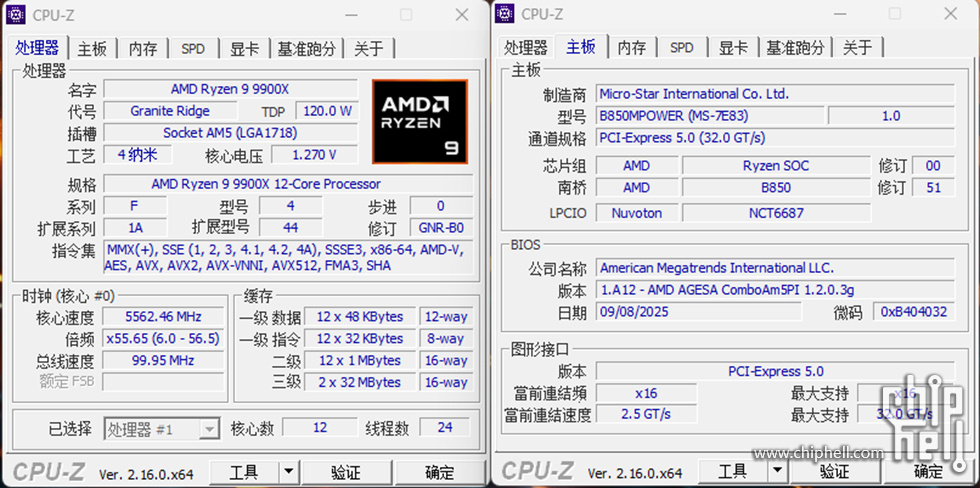
Task: Click the empty 额定 FSB field
Action: point(162,382)
